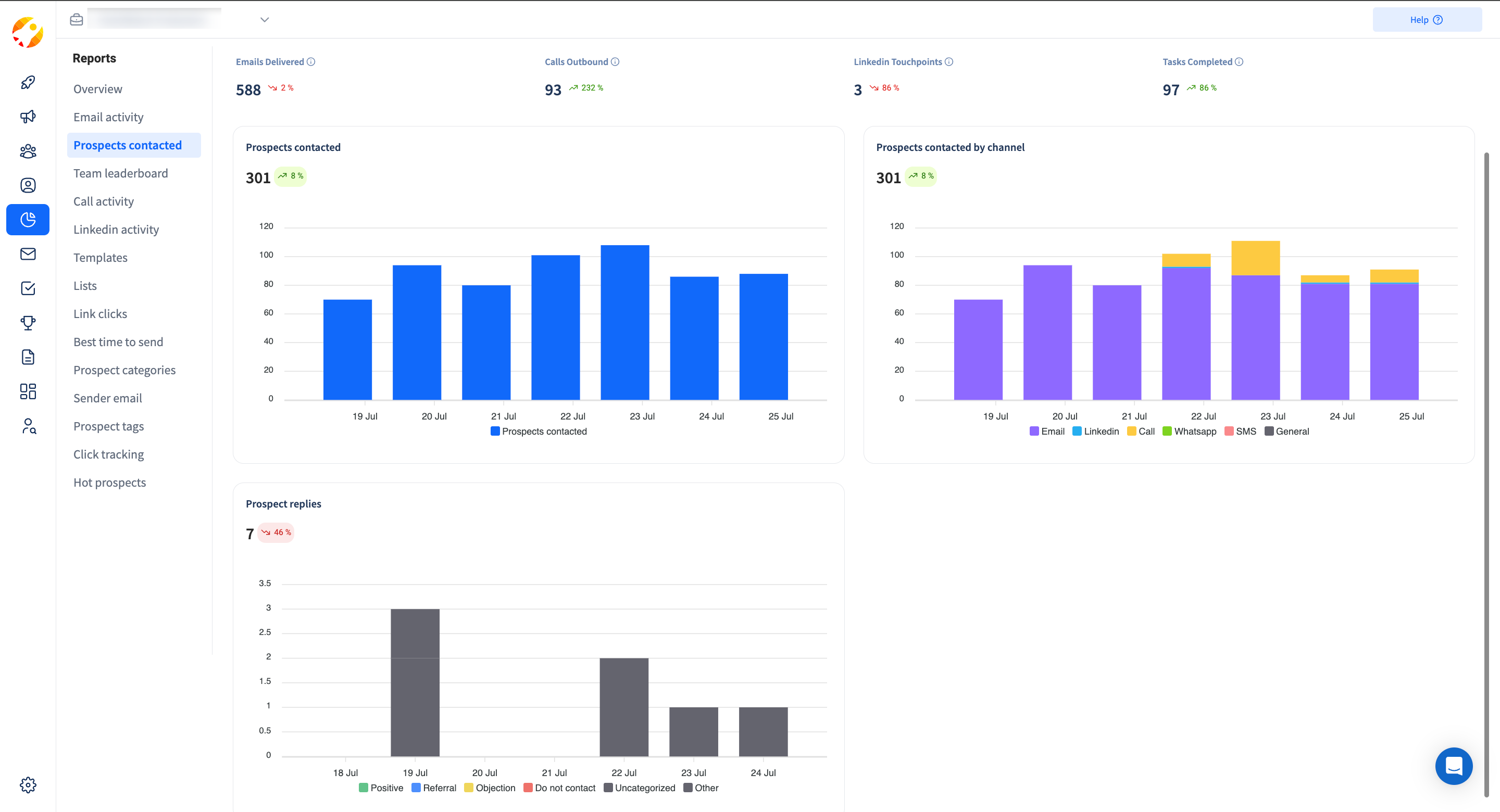
Task: Click info icon next to Emails Delivered
Action: click(311, 62)
